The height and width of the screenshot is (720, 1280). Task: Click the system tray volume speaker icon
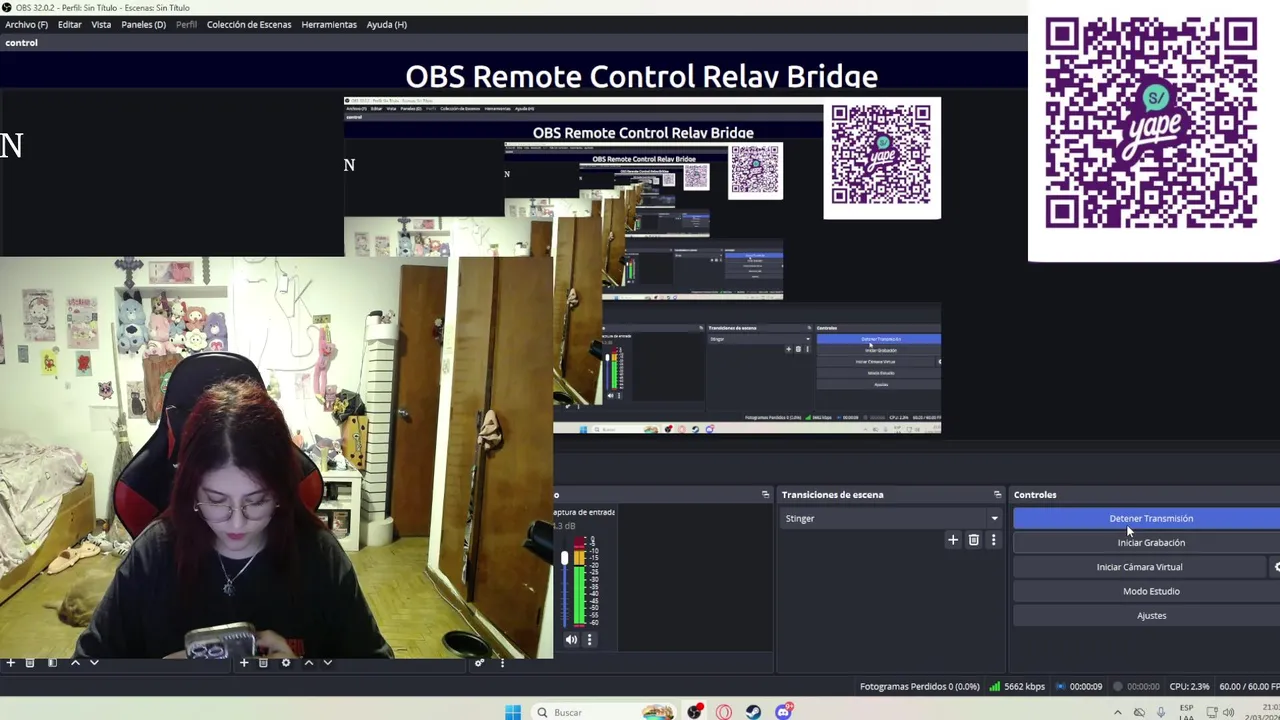point(1231,713)
